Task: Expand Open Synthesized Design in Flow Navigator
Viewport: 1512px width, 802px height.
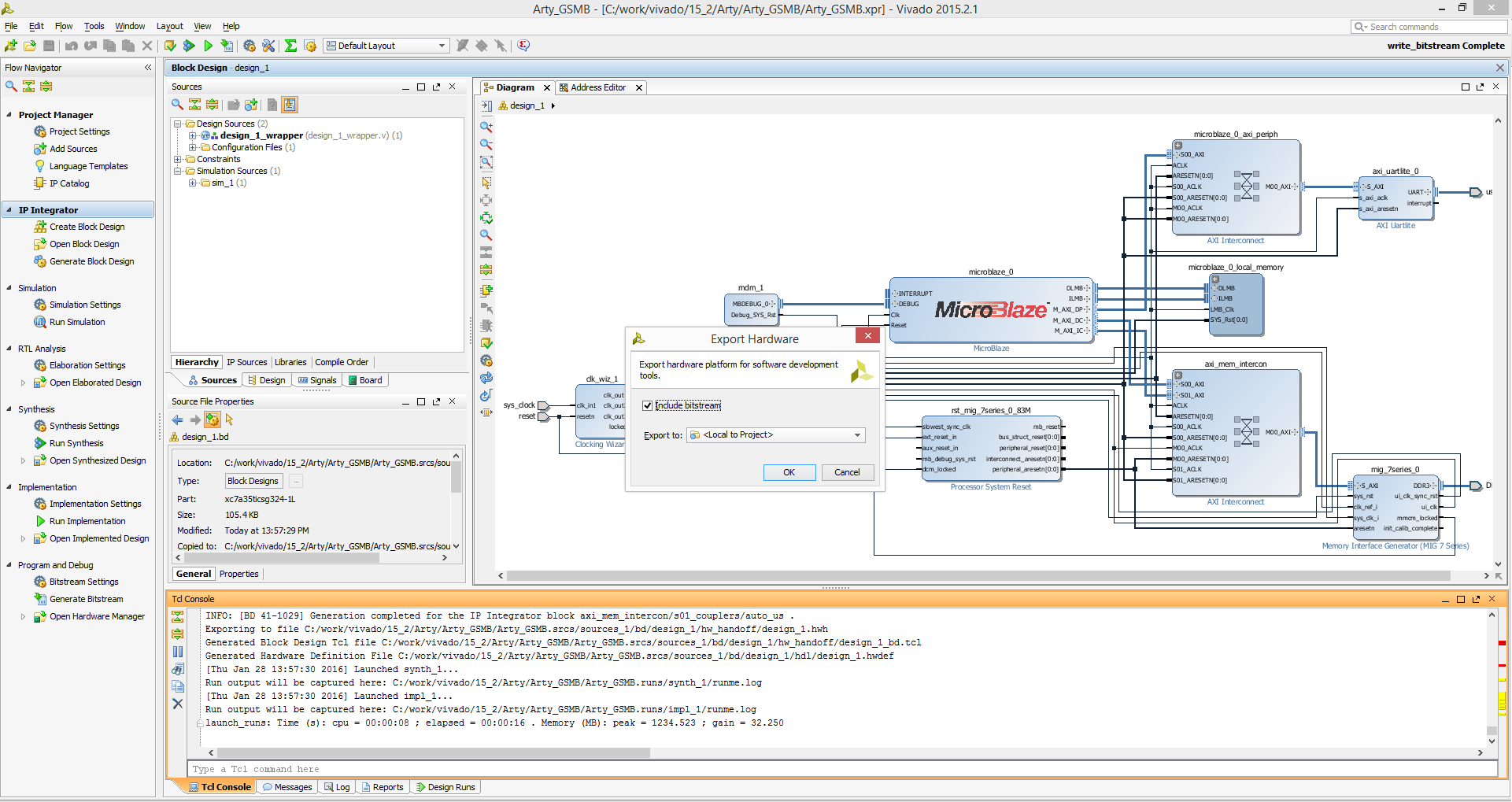Action: [23, 461]
